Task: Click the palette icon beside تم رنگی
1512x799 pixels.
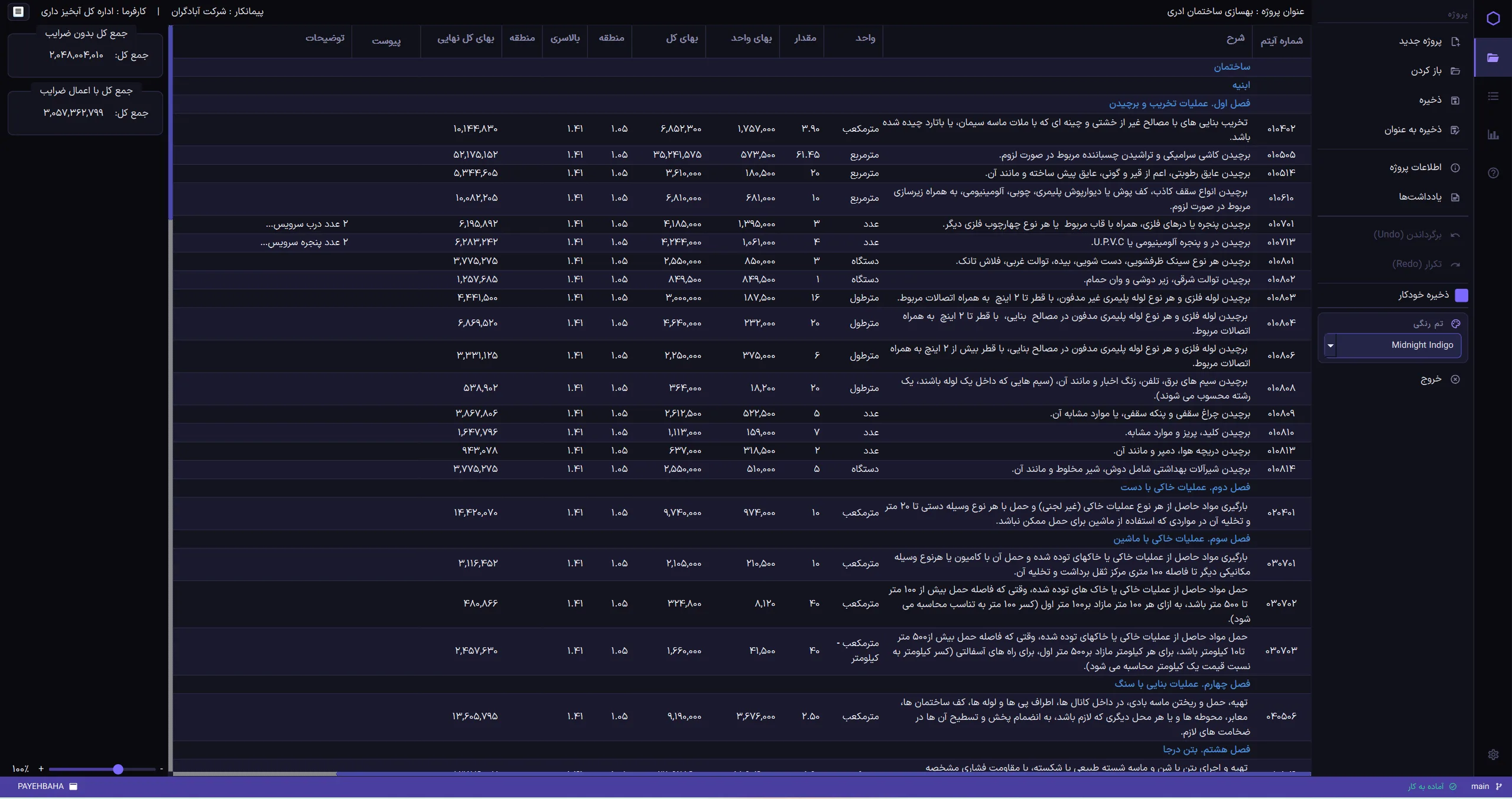Action: coord(1456,324)
